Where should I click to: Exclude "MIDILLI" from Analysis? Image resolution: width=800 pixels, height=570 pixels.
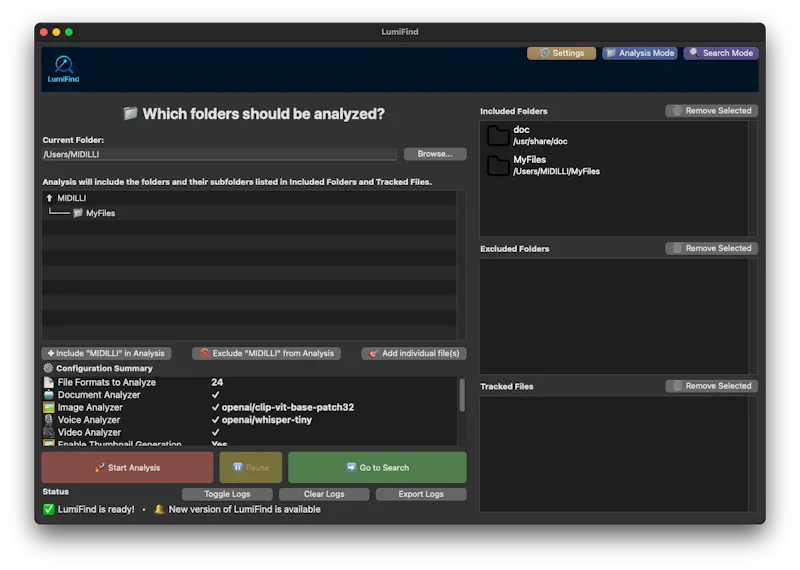tap(266, 353)
